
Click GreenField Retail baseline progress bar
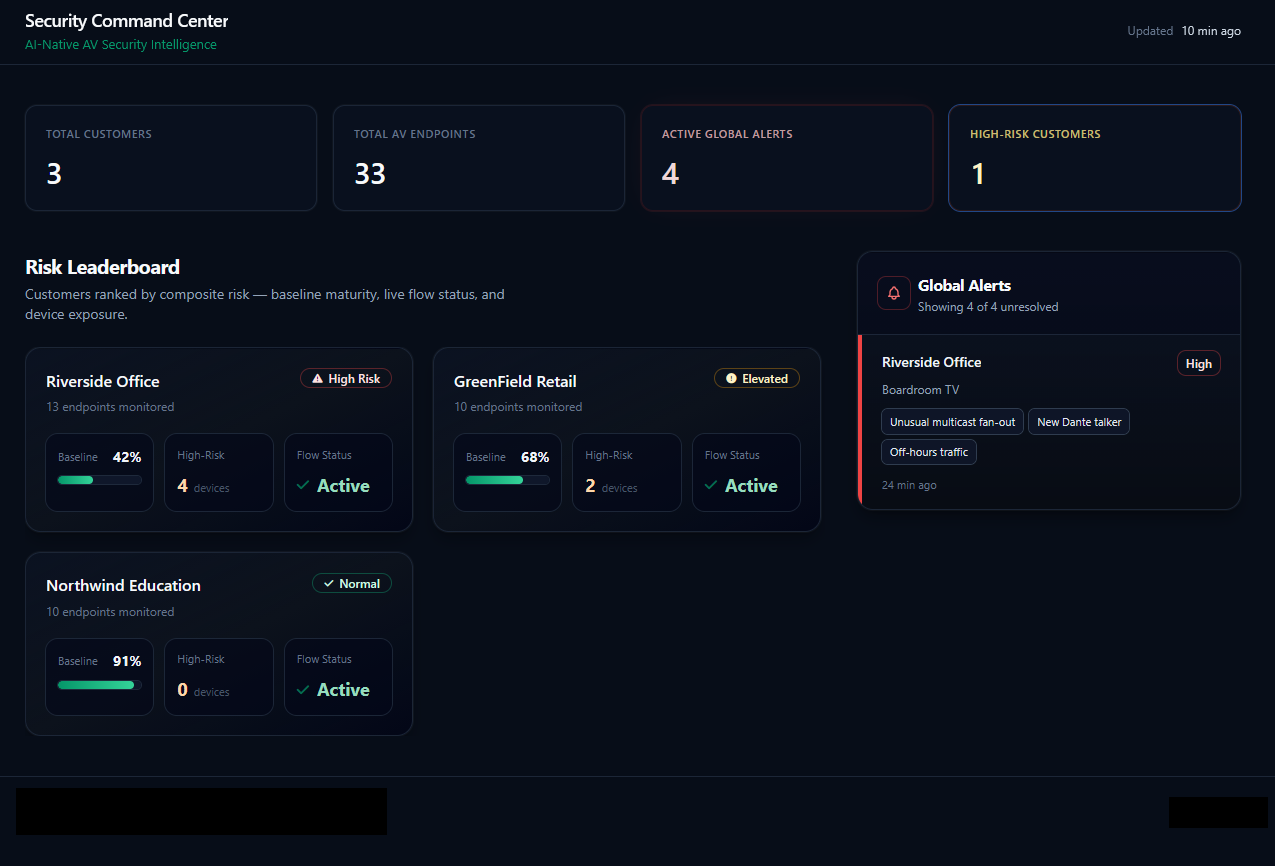tap(508, 480)
